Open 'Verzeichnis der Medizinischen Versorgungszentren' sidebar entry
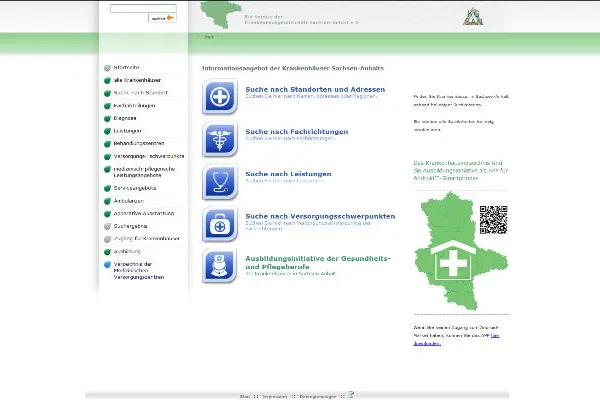The width and height of the screenshot is (600, 400). [139, 271]
